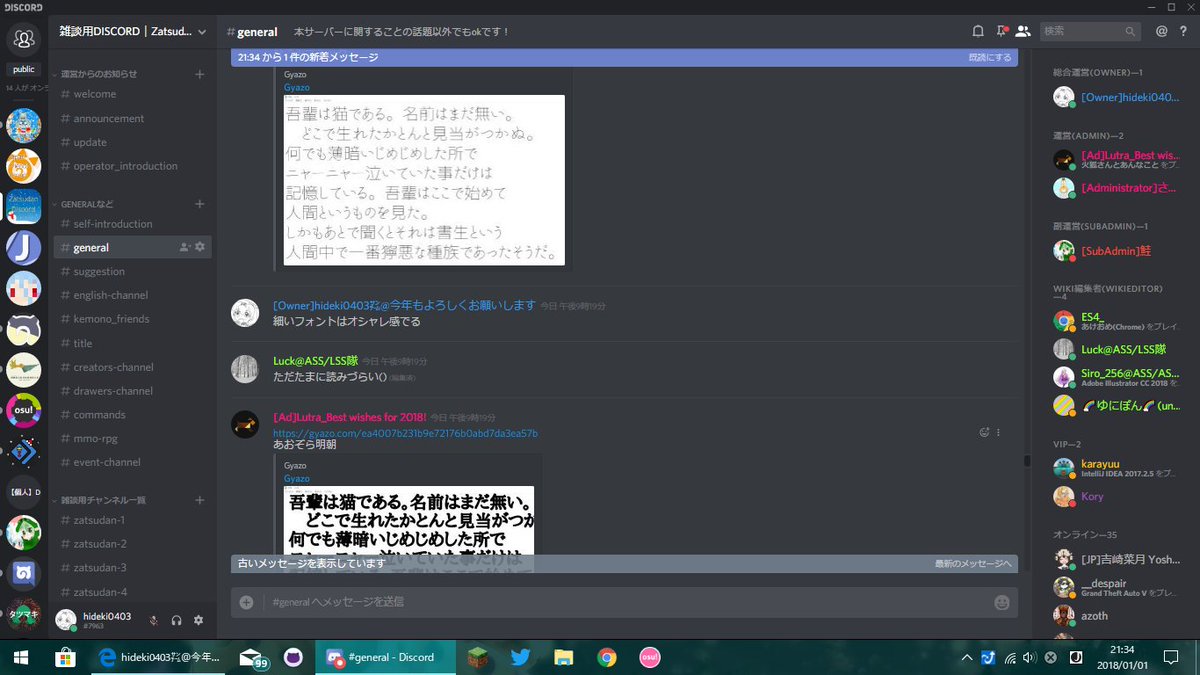The image size is (1200, 675).
Task: Click 既読にする mark-as-read button
Action: [x=990, y=57]
